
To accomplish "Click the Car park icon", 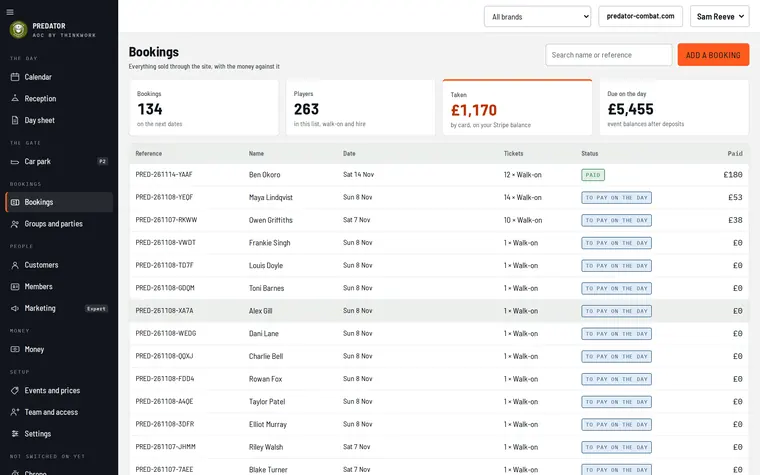I will 15,161.
